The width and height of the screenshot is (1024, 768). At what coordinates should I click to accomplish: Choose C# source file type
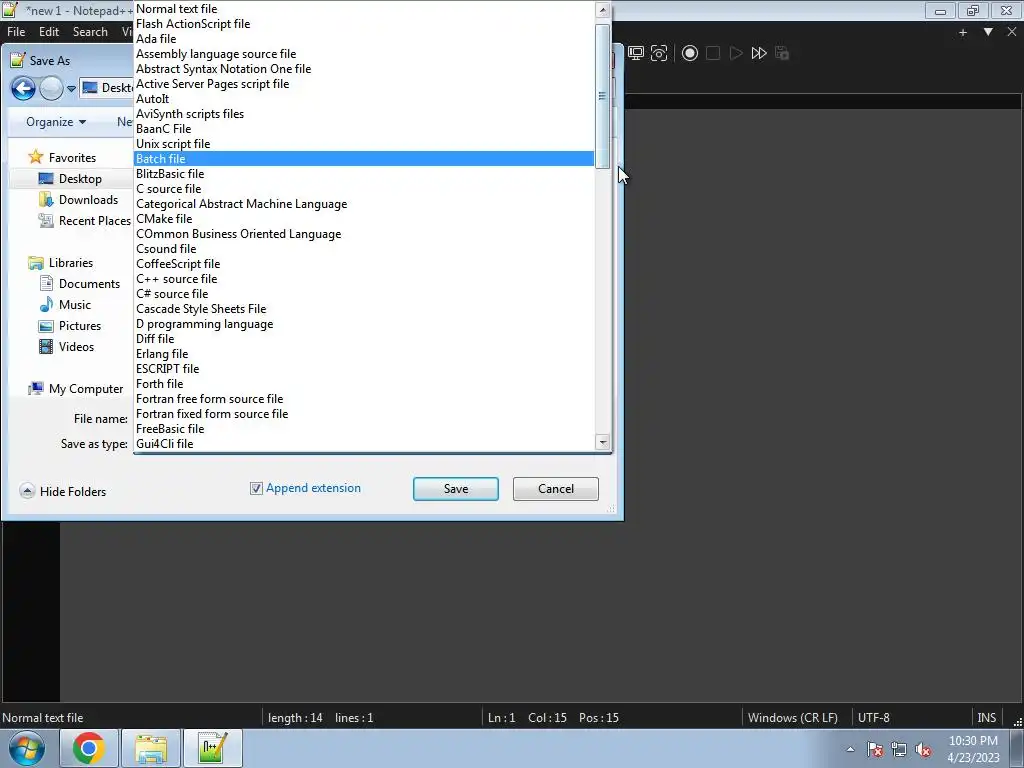pos(364,294)
